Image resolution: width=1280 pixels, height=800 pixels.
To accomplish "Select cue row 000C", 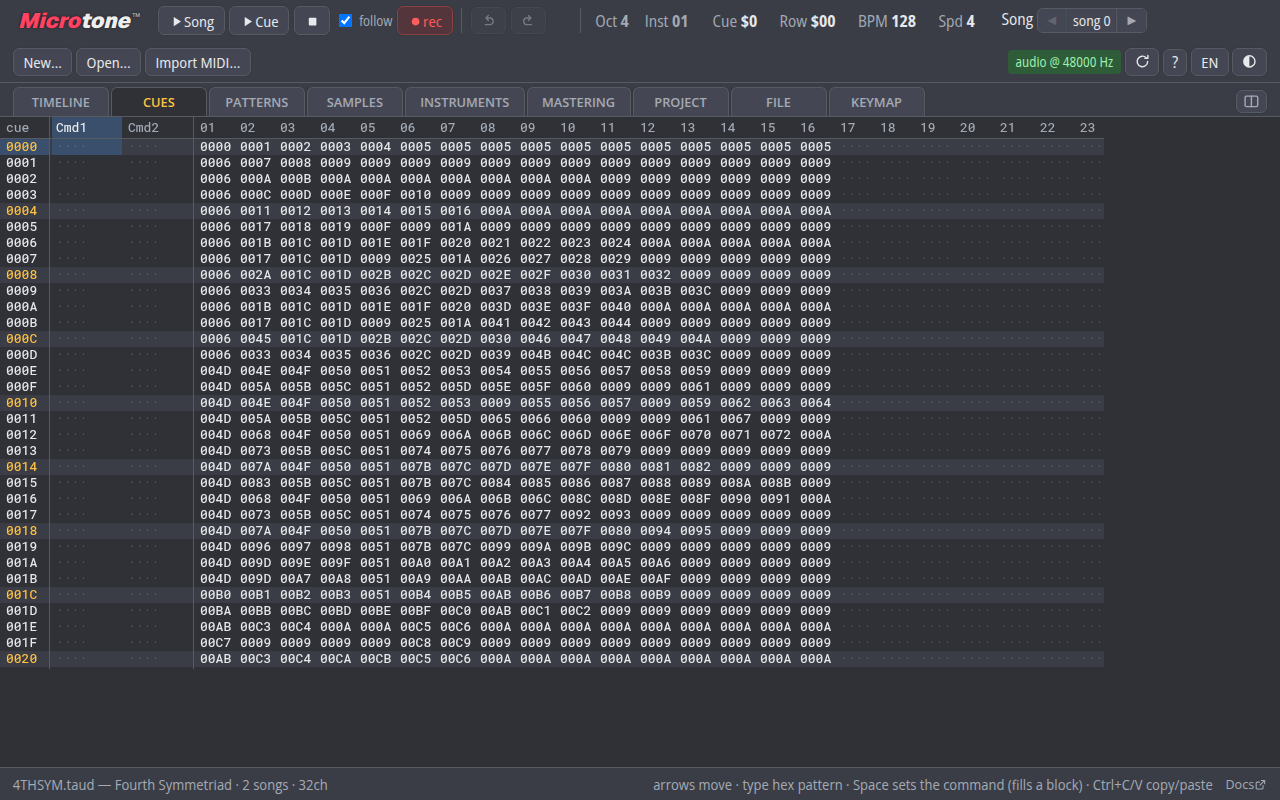I will (22, 339).
